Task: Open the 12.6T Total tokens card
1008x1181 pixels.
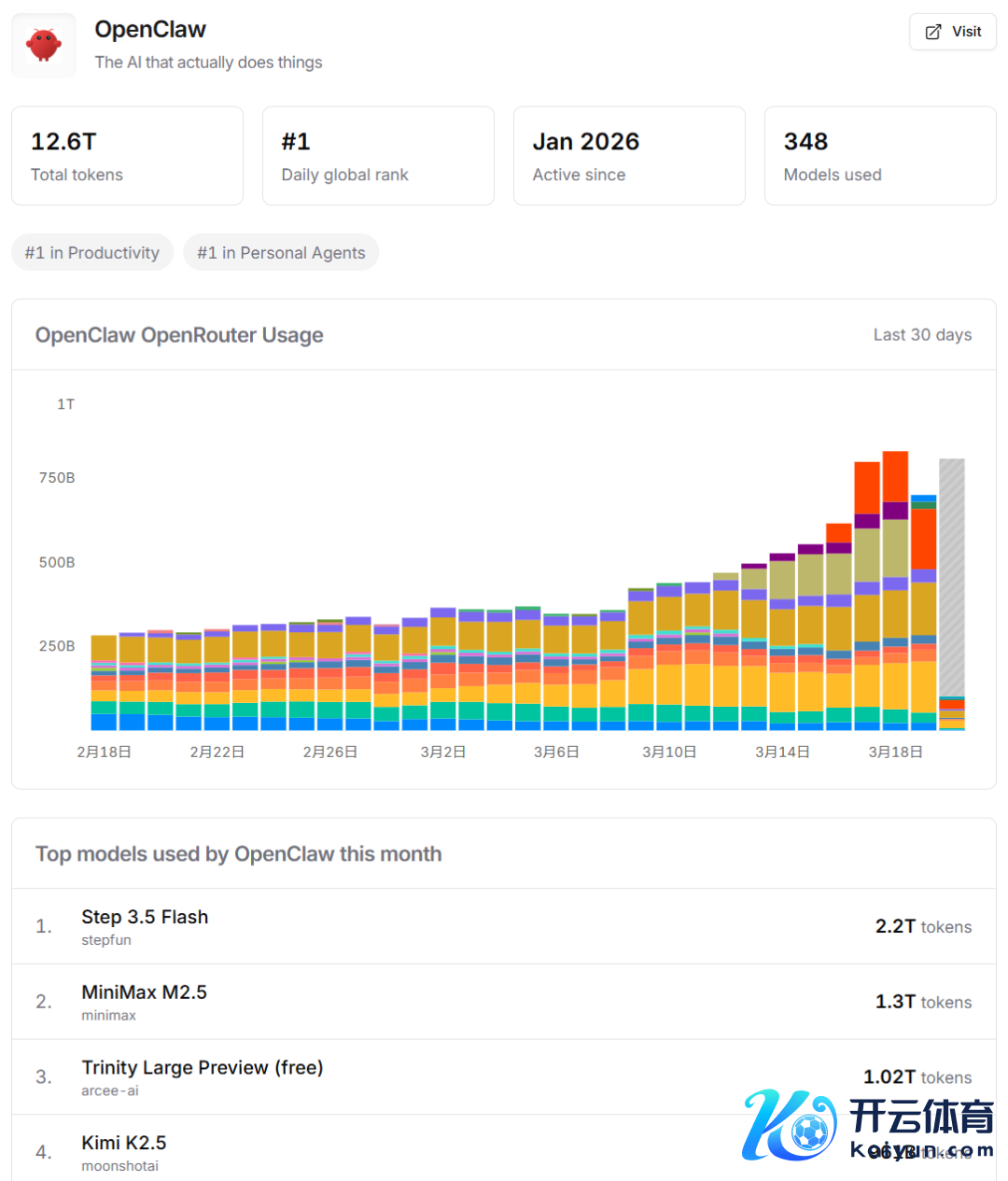Action: [127, 156]
